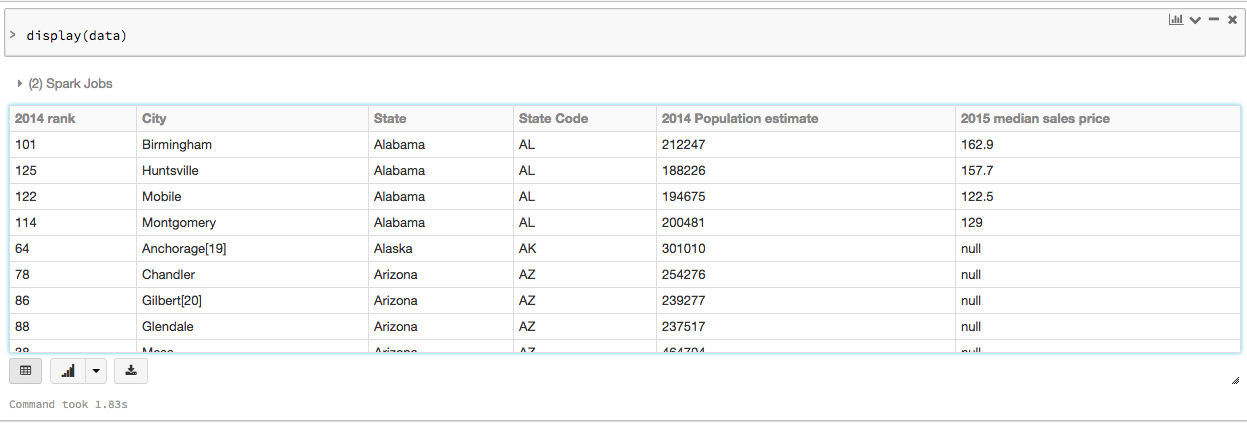Click the City column header
The image size is (1247, 424).
pyautogui.click(x=154, y=119)
